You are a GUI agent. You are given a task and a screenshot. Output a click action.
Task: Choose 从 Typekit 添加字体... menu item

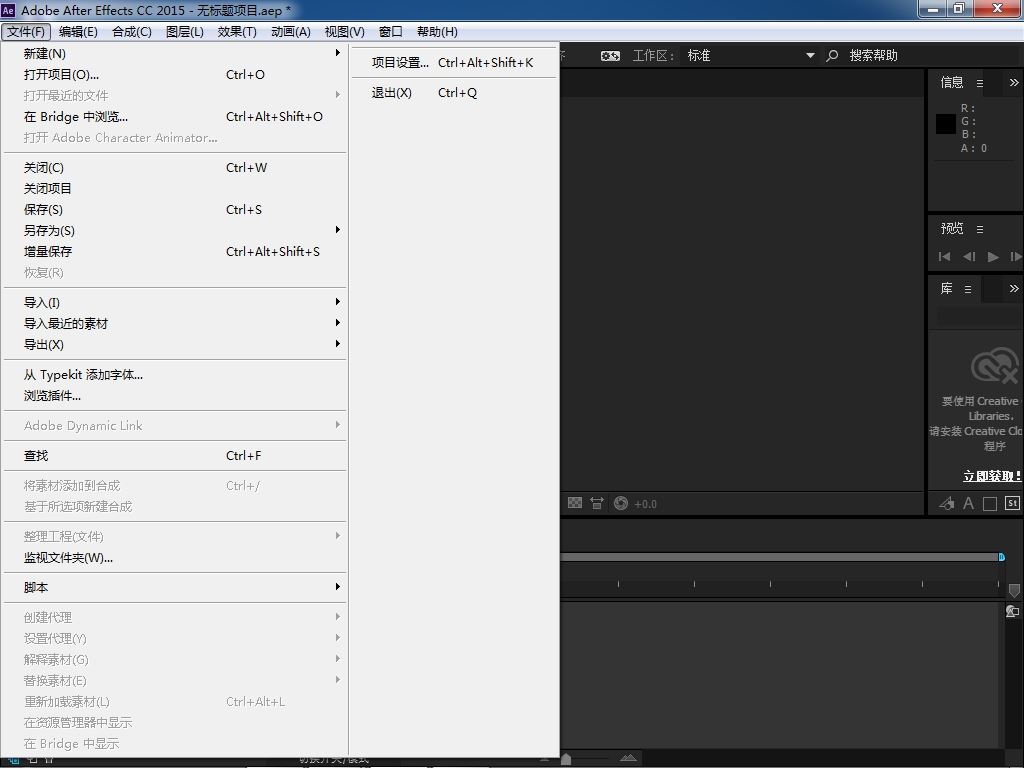point(175,374)
